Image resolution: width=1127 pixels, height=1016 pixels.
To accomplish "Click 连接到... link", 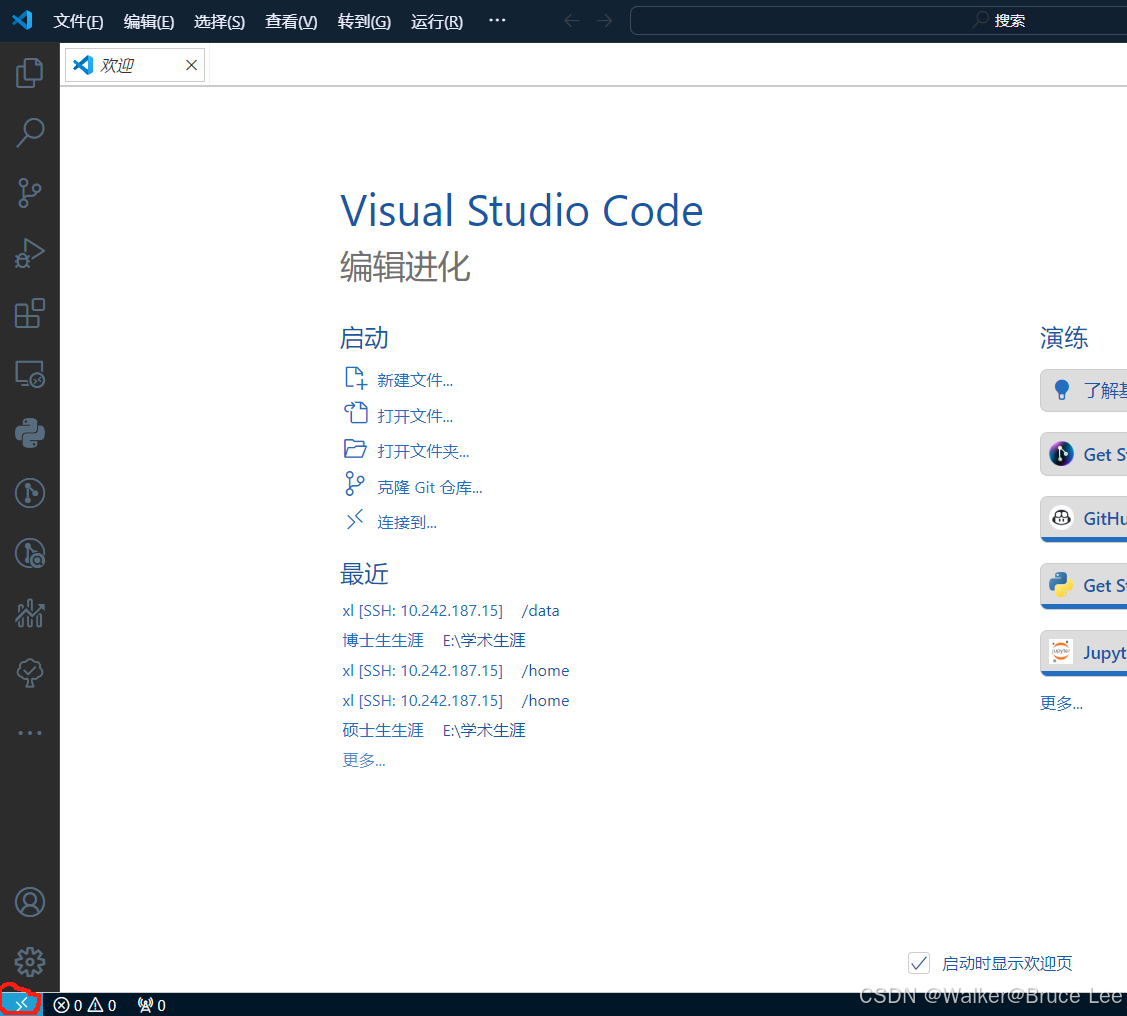I will [x=390, y=522].
